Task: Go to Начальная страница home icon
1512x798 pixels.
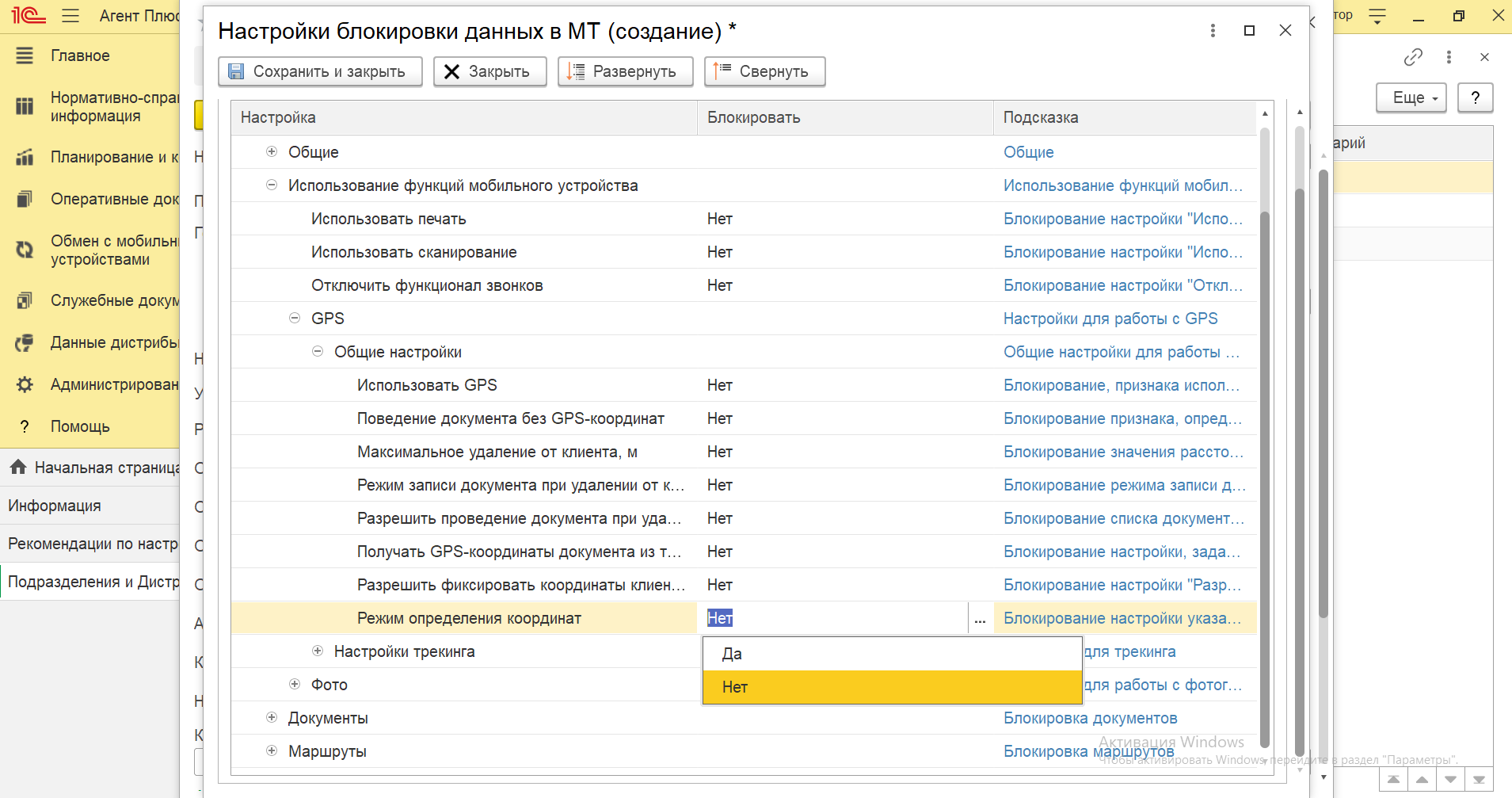Action: pyautogui.click(x=18, y=468)
